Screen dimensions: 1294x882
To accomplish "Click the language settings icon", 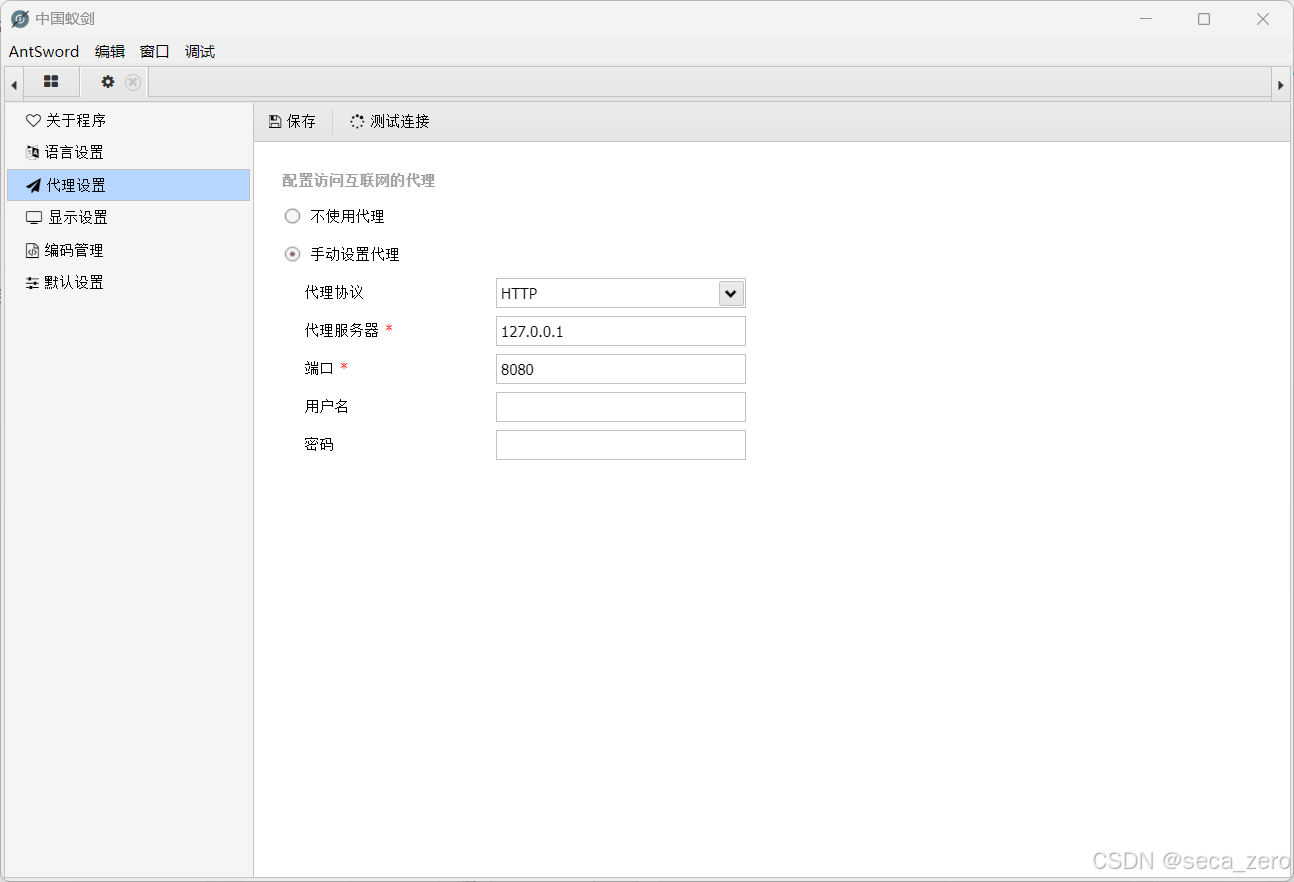I will click(x=33, y=153).
